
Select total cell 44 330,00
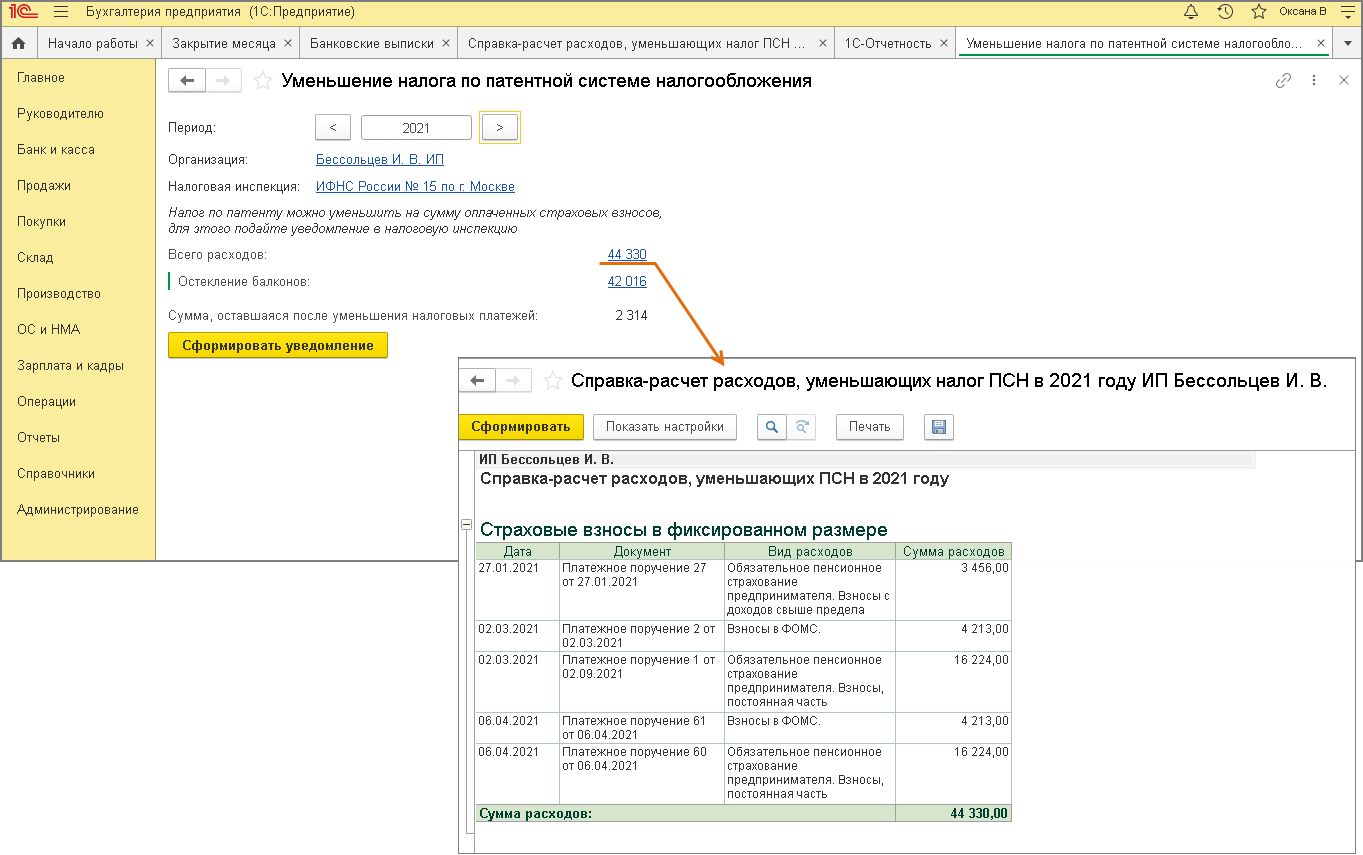pyautogui.click(x=953, y=813)
